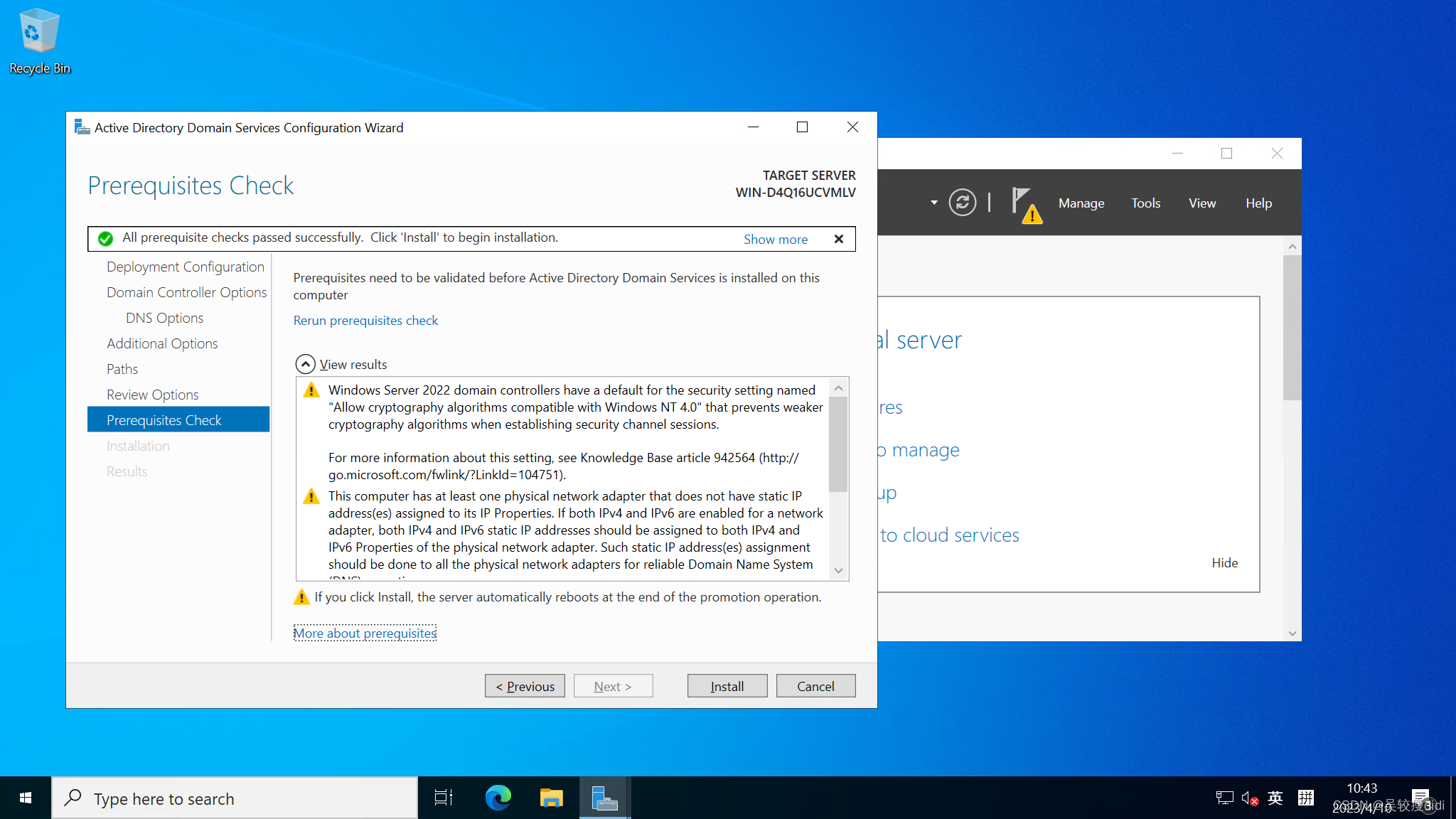Open More about prerequisites link
The height and width of the screenshot is (819, 1456).
[365, 633]
